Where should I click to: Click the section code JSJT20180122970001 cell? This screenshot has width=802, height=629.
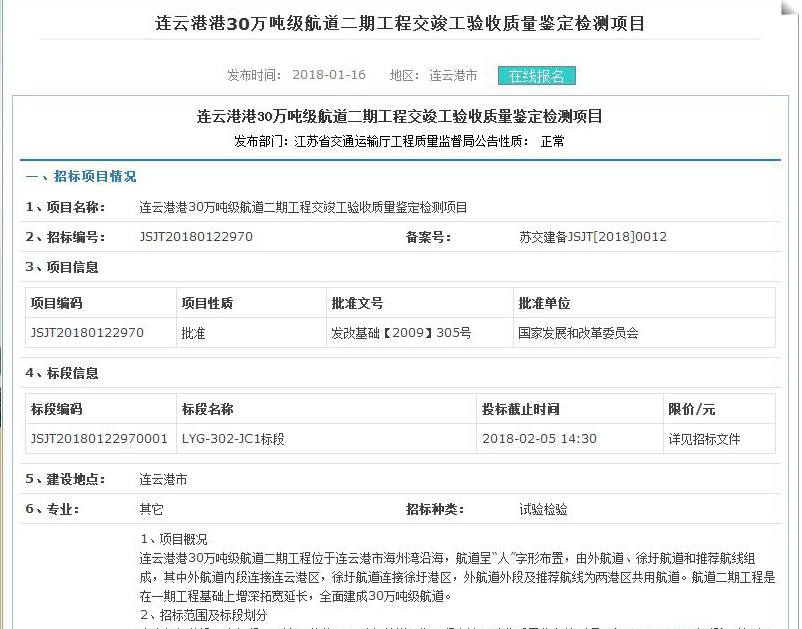pos(99,439)
